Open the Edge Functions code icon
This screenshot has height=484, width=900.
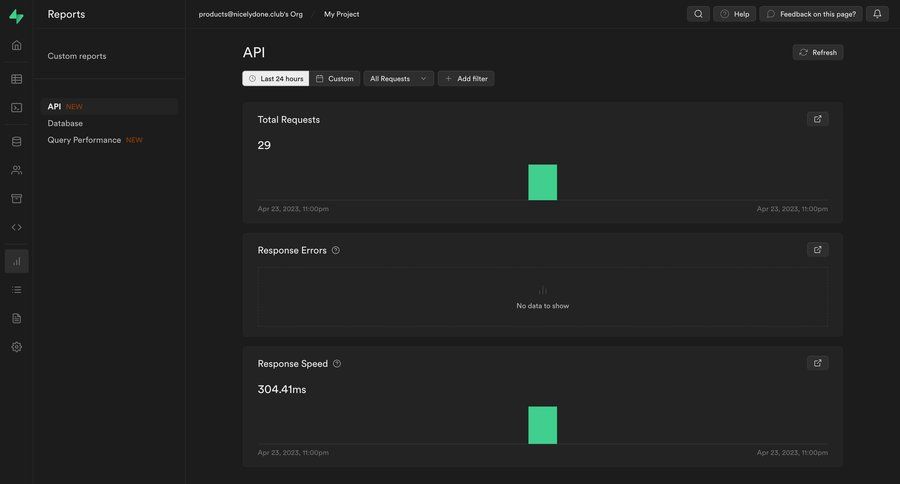tap(17, 227)
